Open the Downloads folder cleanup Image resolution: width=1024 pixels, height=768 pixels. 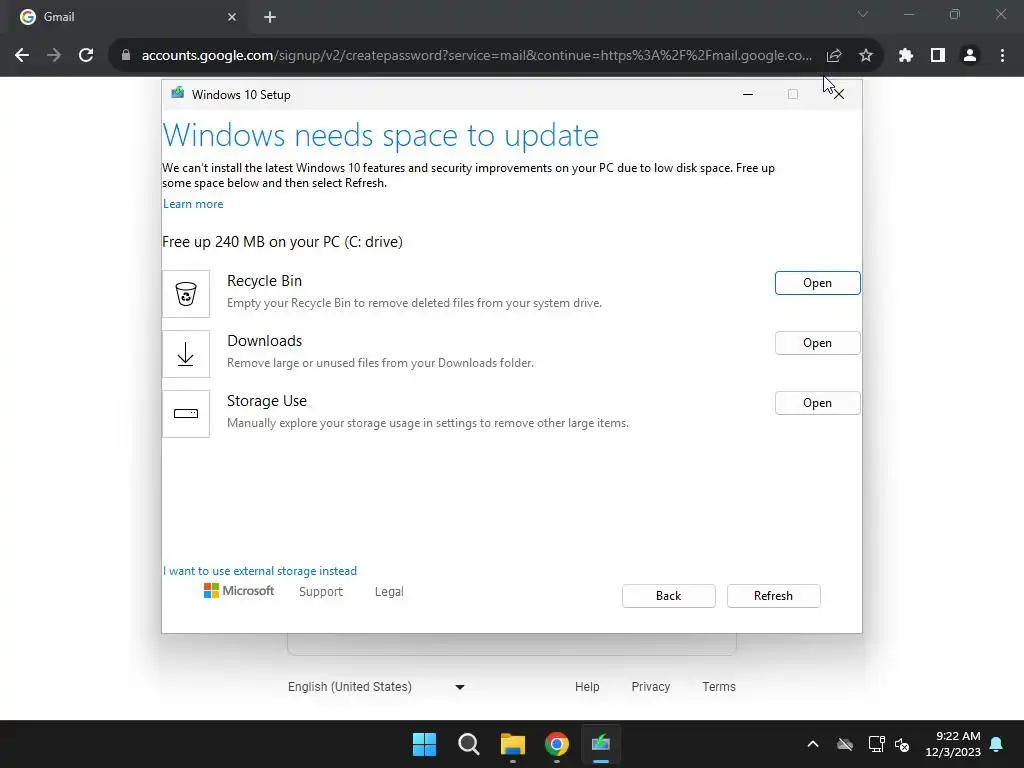817,343
